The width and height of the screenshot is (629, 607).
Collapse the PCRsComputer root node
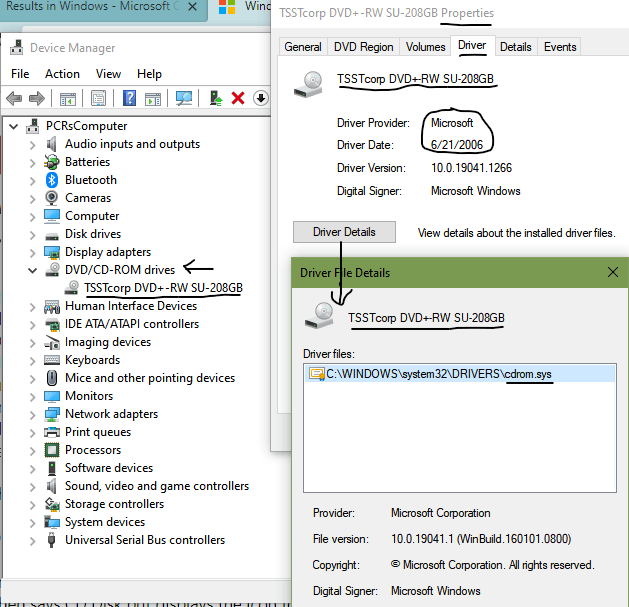(14, 126)
